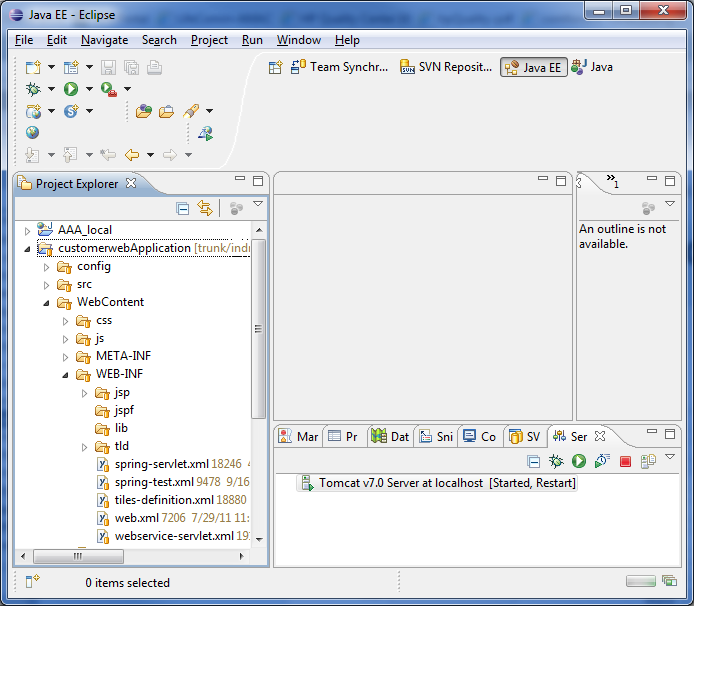717x690 pixels.
Task: Click the Debug bug icon in toolbar
Action: pos(32,89)
